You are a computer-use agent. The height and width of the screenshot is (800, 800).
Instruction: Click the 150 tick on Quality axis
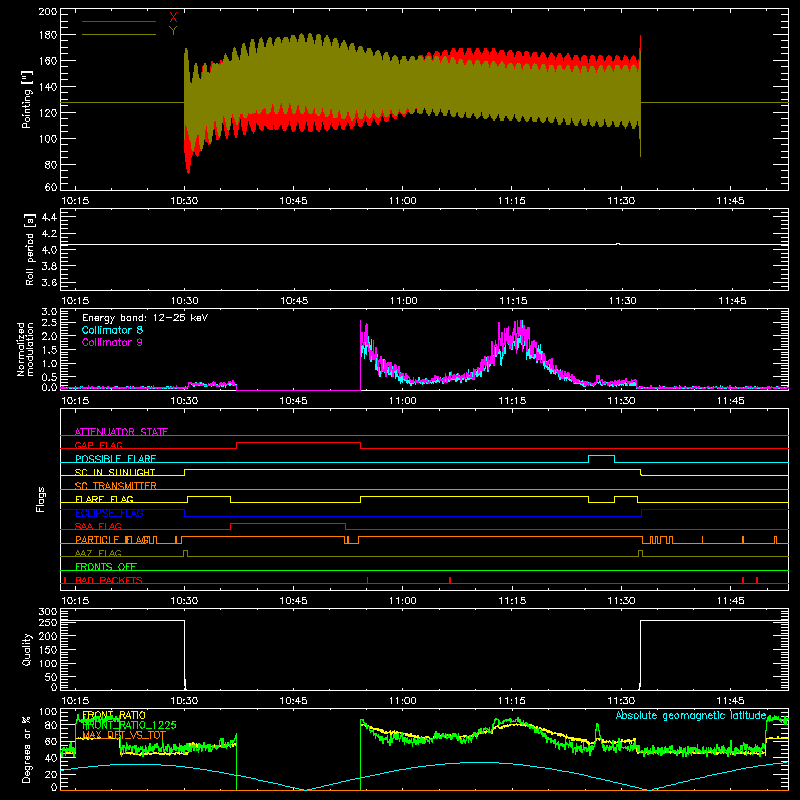tap(48, 651)
